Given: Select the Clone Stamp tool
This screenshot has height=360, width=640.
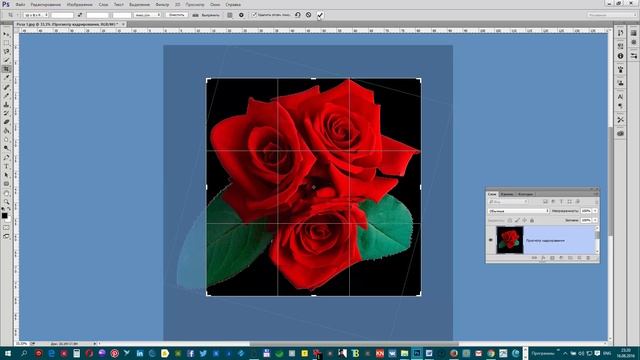Looking at the screenshot, I should (6, 104).
